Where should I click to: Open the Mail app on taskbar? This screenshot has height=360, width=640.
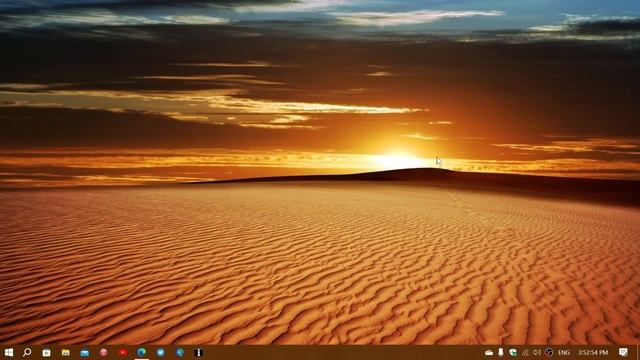pos(84,353)
